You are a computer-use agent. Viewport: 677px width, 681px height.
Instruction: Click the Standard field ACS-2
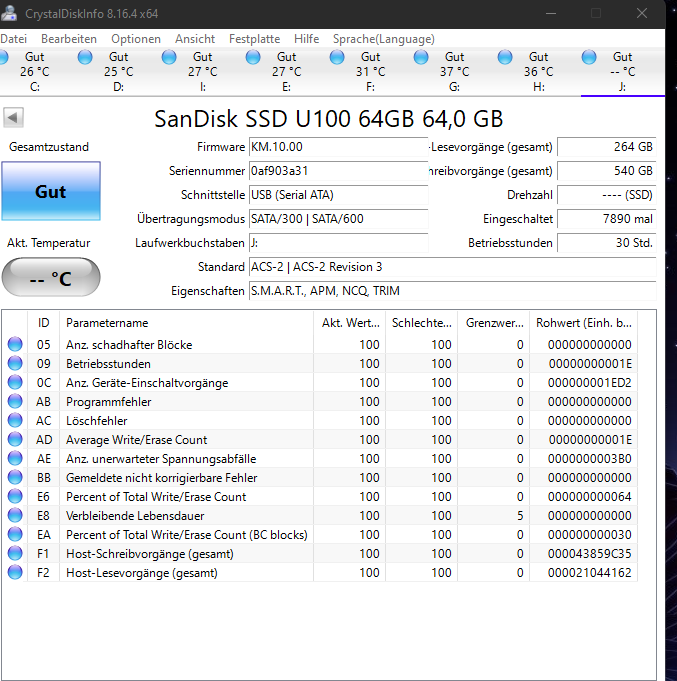(x=452, y=267)
